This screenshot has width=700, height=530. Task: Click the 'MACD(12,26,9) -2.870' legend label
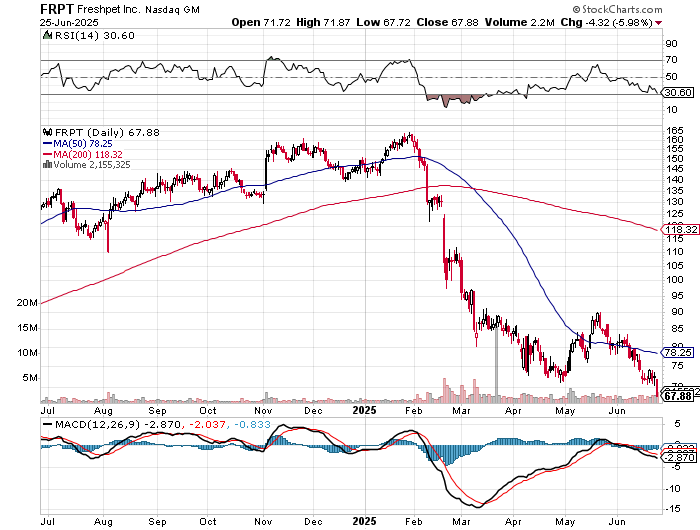tap(117, 424)
